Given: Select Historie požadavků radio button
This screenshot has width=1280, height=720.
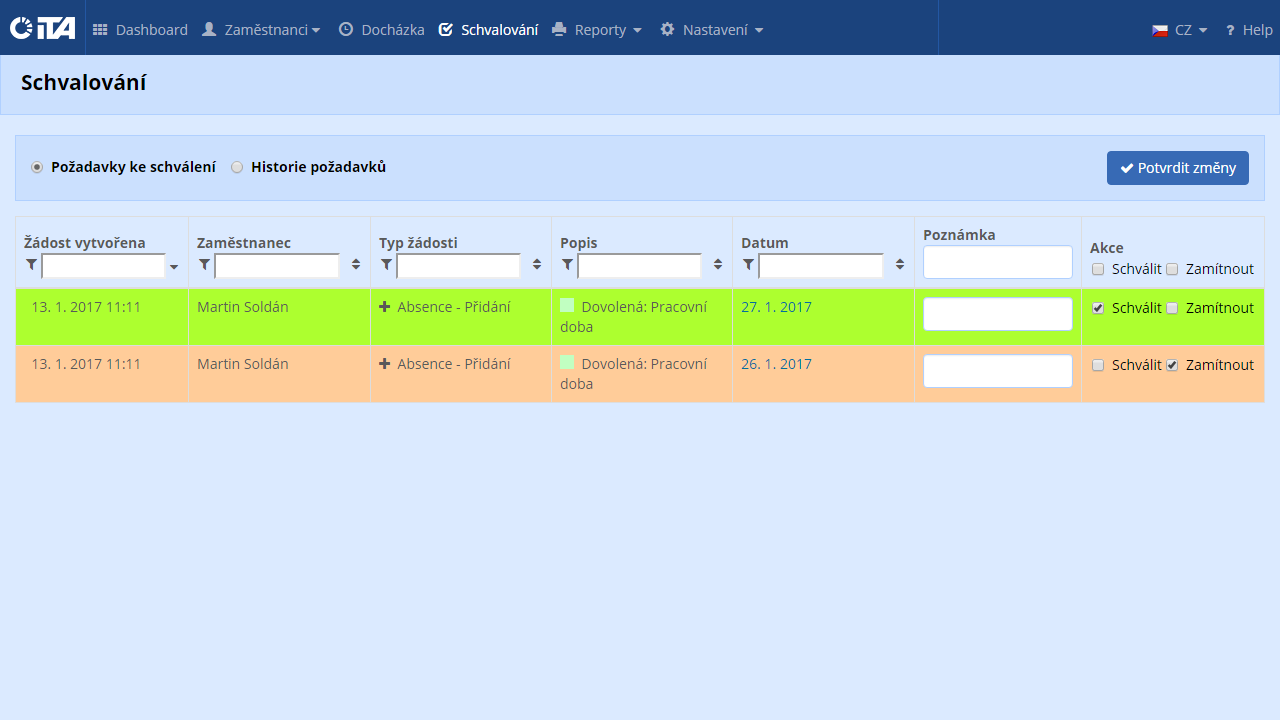Looking at the screenshot, I should coord(237,167).
